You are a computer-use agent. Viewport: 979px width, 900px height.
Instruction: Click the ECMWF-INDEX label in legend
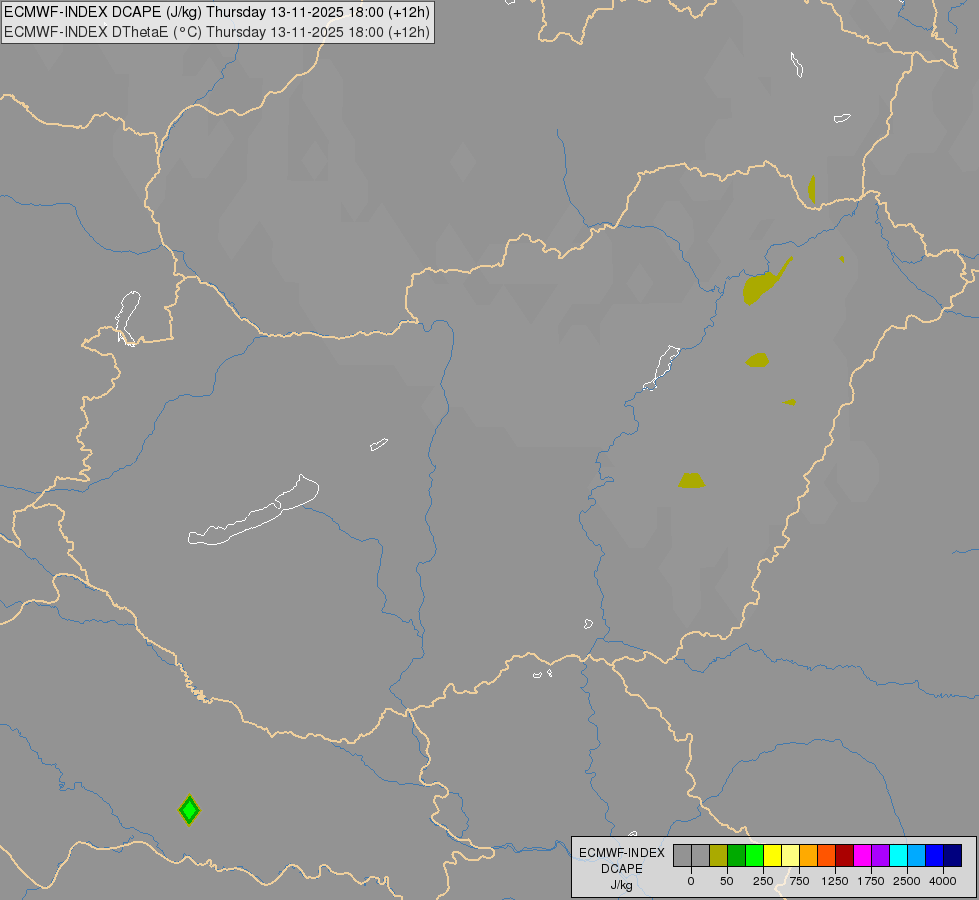tap(622, 853)
